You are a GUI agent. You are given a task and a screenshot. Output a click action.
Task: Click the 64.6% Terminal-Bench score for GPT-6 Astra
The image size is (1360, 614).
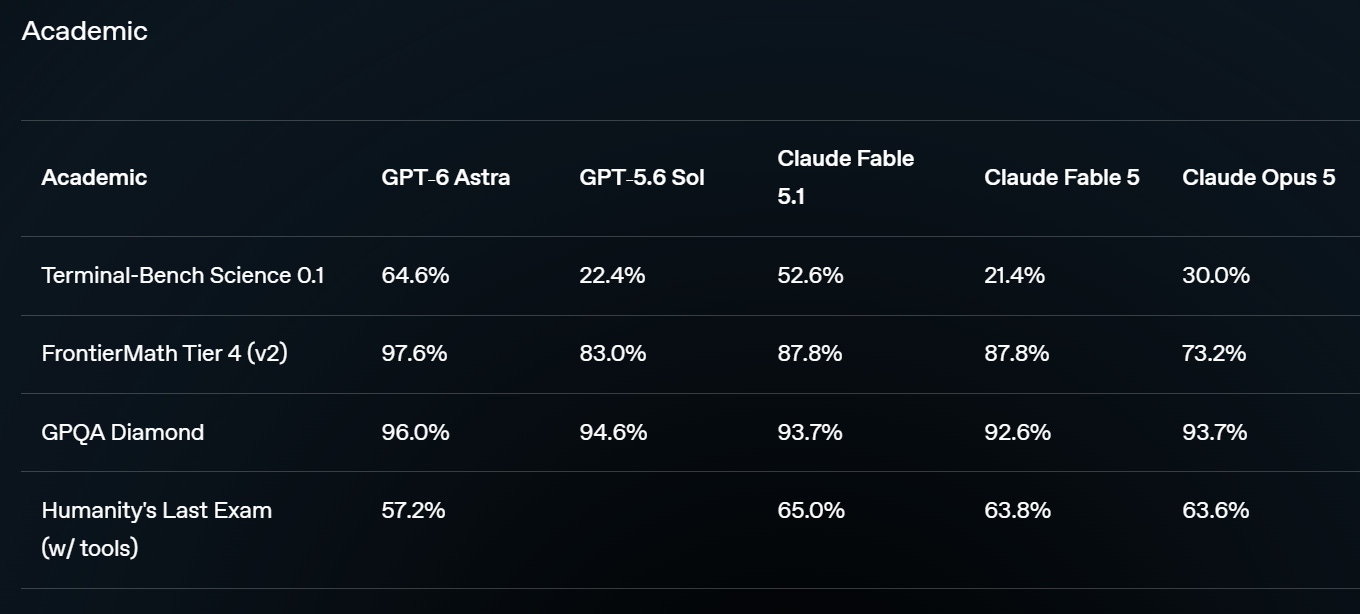[x=415, y=275]
